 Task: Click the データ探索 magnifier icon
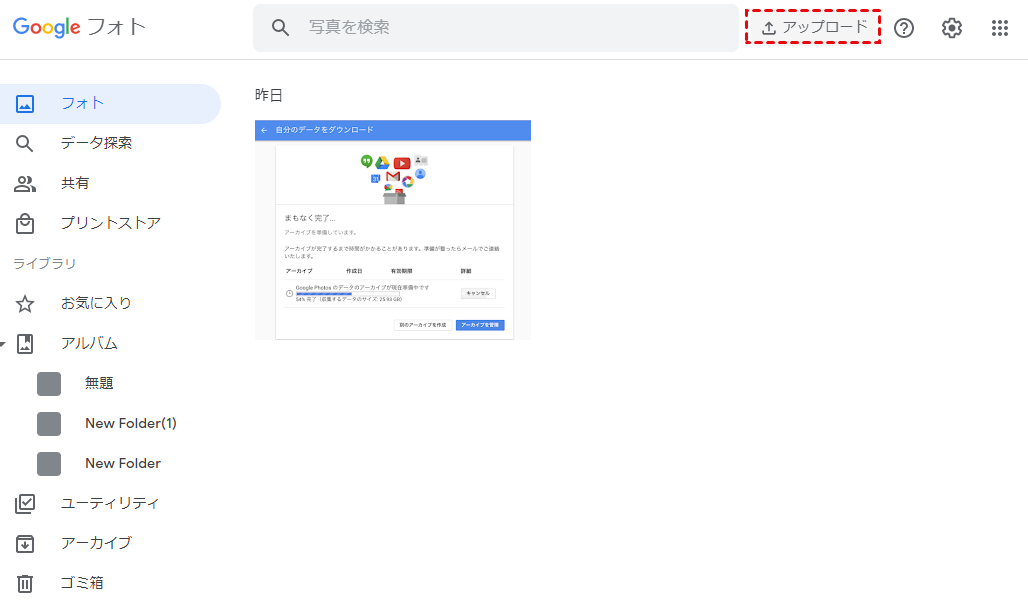[24, 144]
